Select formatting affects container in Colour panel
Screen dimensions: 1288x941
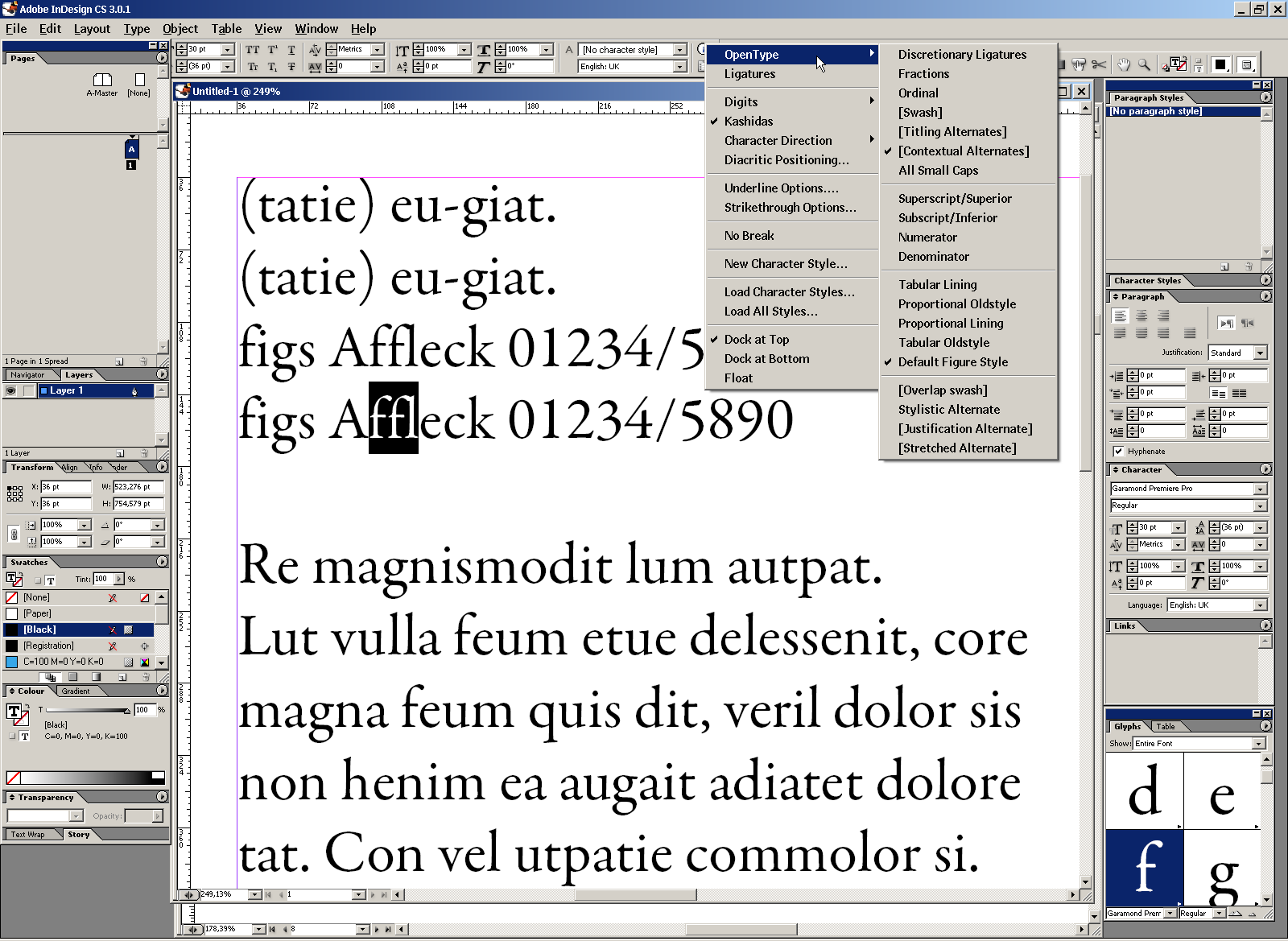pos(12,737)
